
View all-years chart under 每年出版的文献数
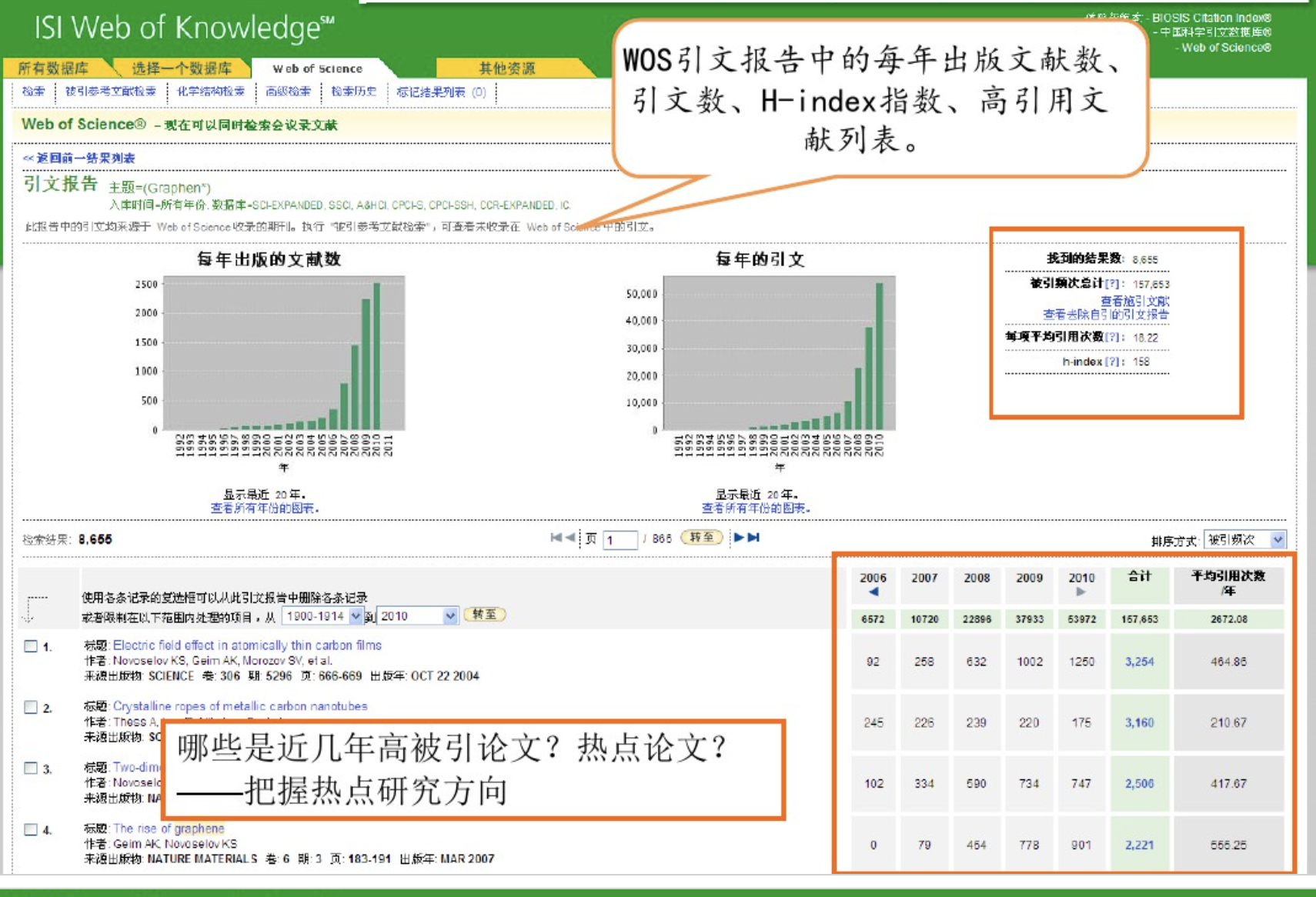point(264,509)
